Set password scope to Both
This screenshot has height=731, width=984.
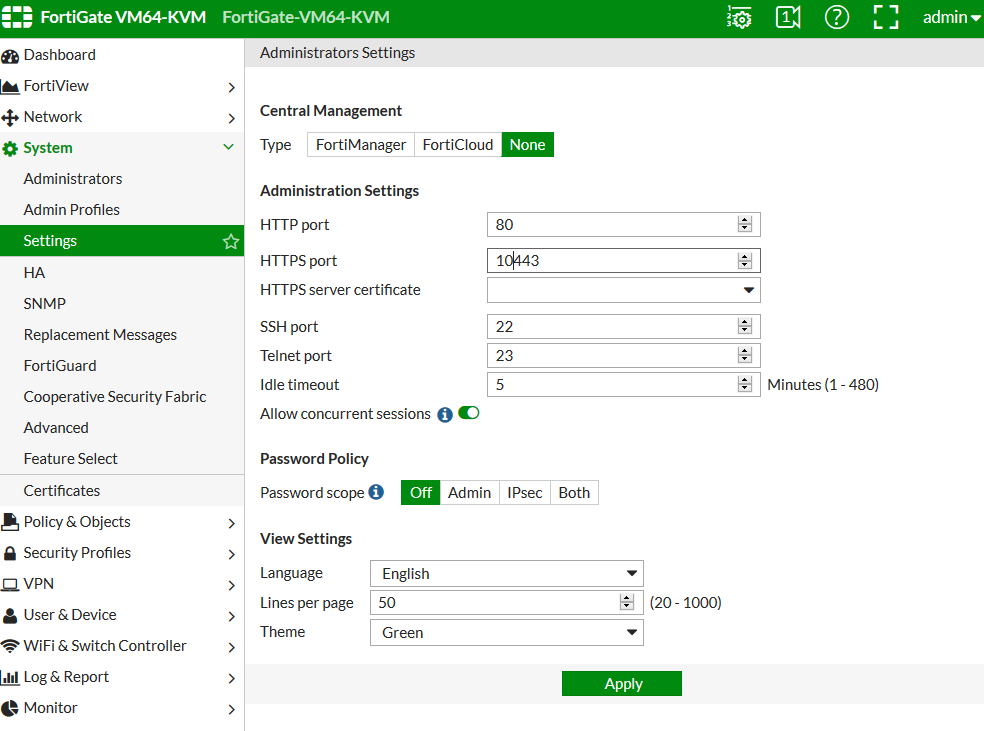(x=574, y=492)
